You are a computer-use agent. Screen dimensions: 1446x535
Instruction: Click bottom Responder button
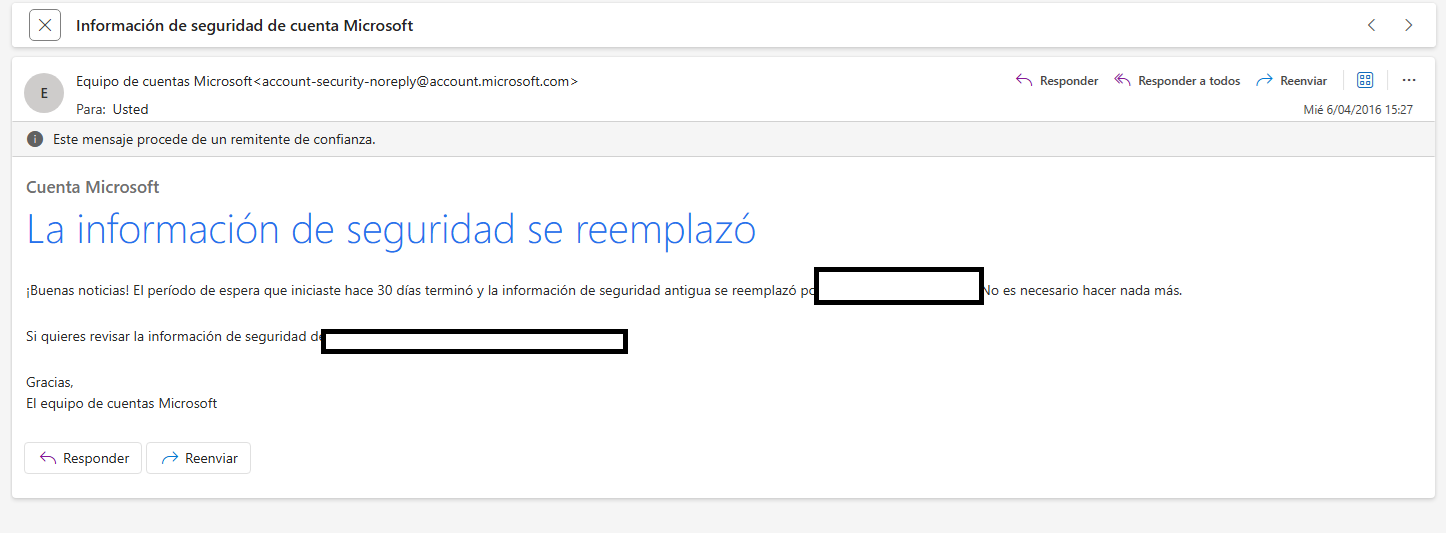(x=83, y=458)
